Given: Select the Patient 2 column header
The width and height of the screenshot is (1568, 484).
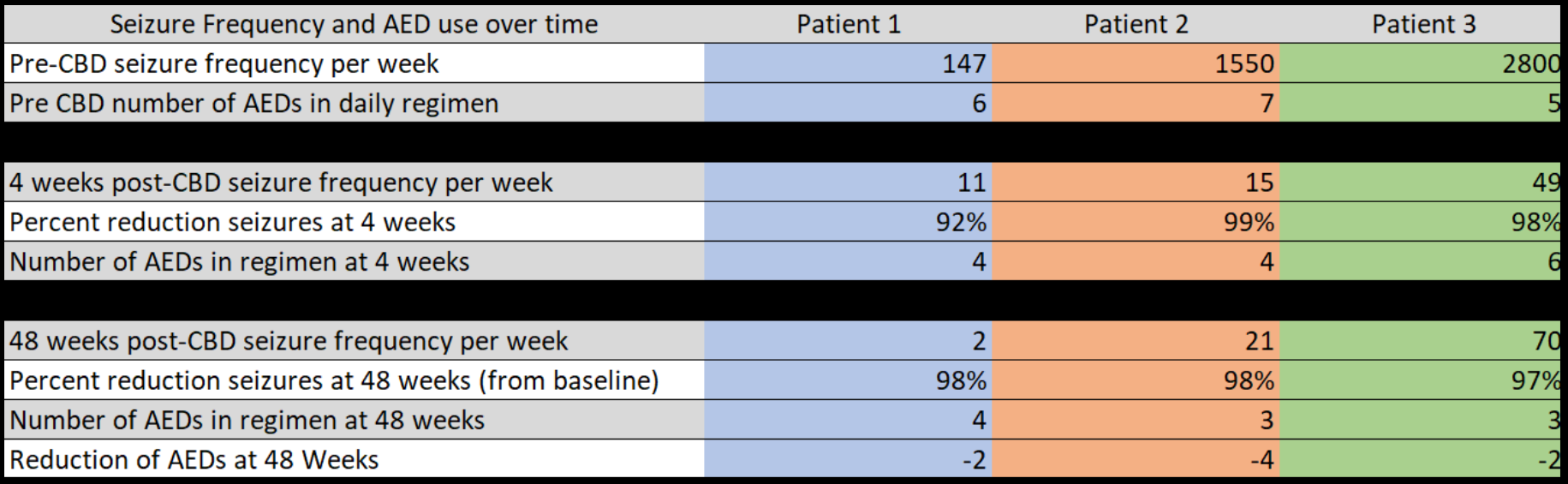Looking at the screenshot, I should point(1136,24).
